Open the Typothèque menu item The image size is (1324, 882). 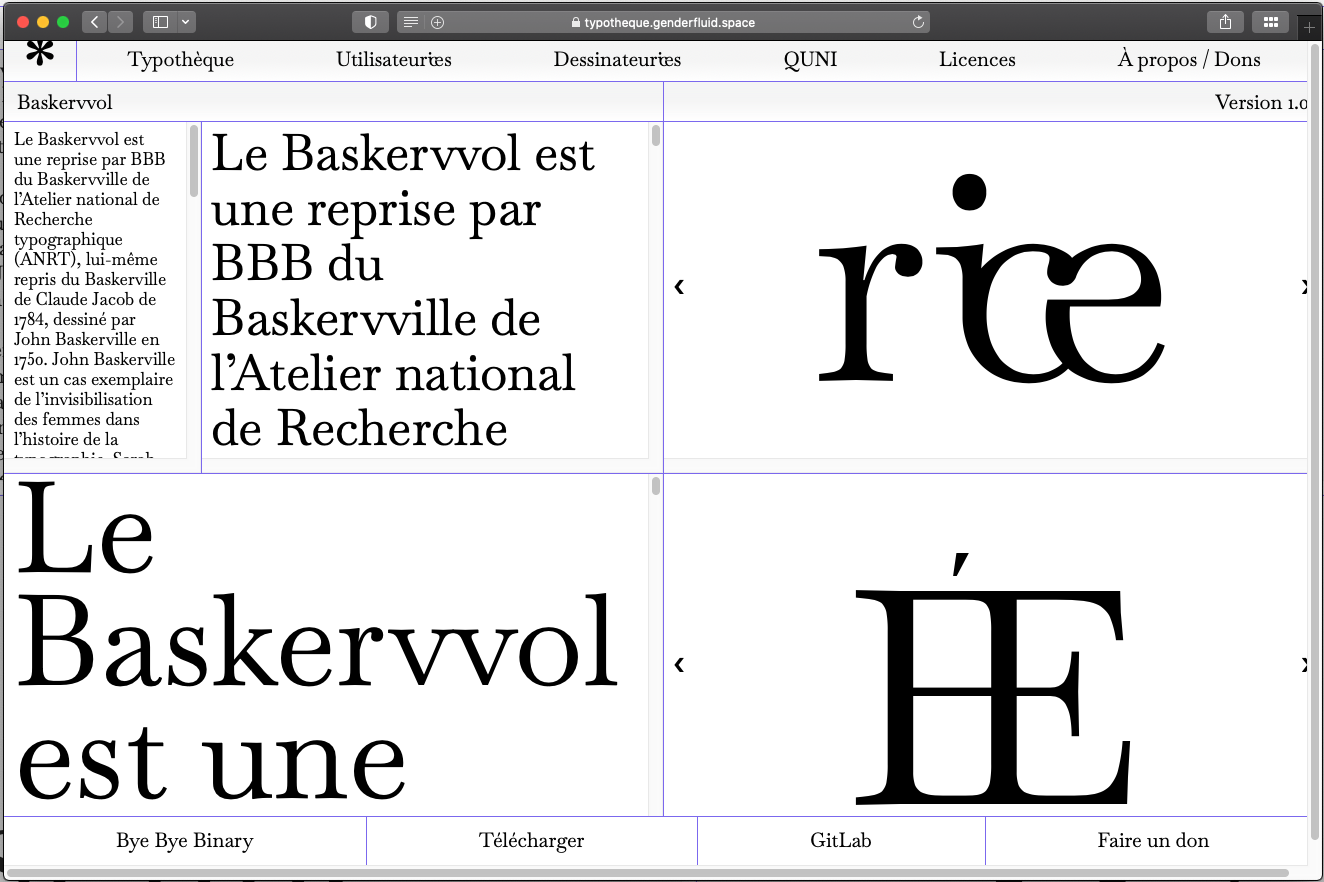[x=181, y=60]
